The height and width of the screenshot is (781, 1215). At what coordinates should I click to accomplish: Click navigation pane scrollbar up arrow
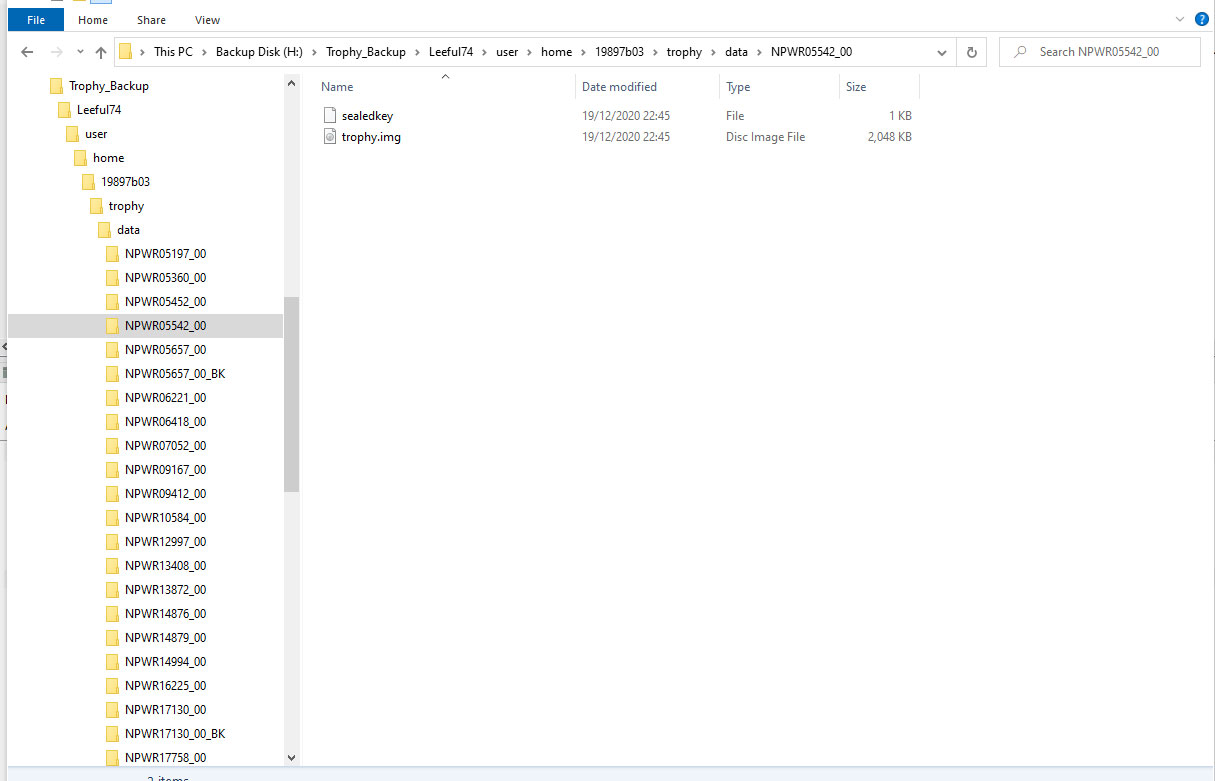click(x=292, y=84)
